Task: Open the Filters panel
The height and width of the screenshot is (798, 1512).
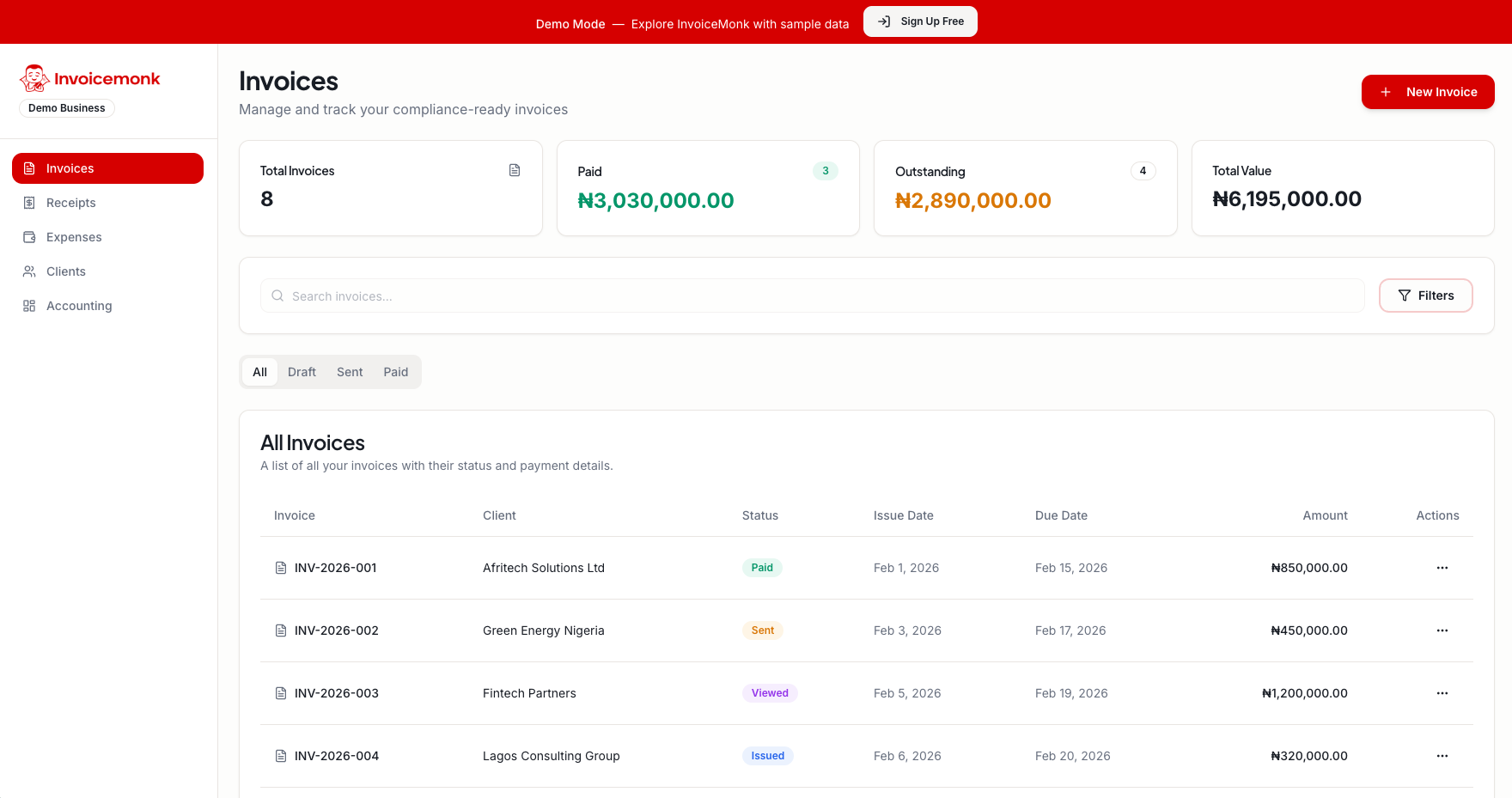Action: pos(1426,295)
